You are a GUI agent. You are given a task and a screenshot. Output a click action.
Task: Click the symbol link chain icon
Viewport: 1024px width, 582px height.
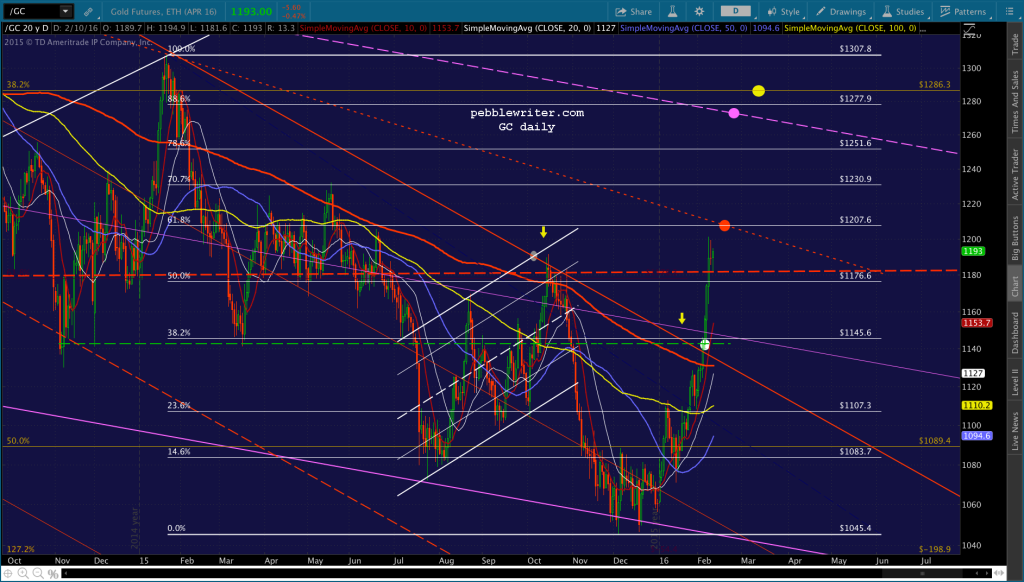[x=88, y=12]
